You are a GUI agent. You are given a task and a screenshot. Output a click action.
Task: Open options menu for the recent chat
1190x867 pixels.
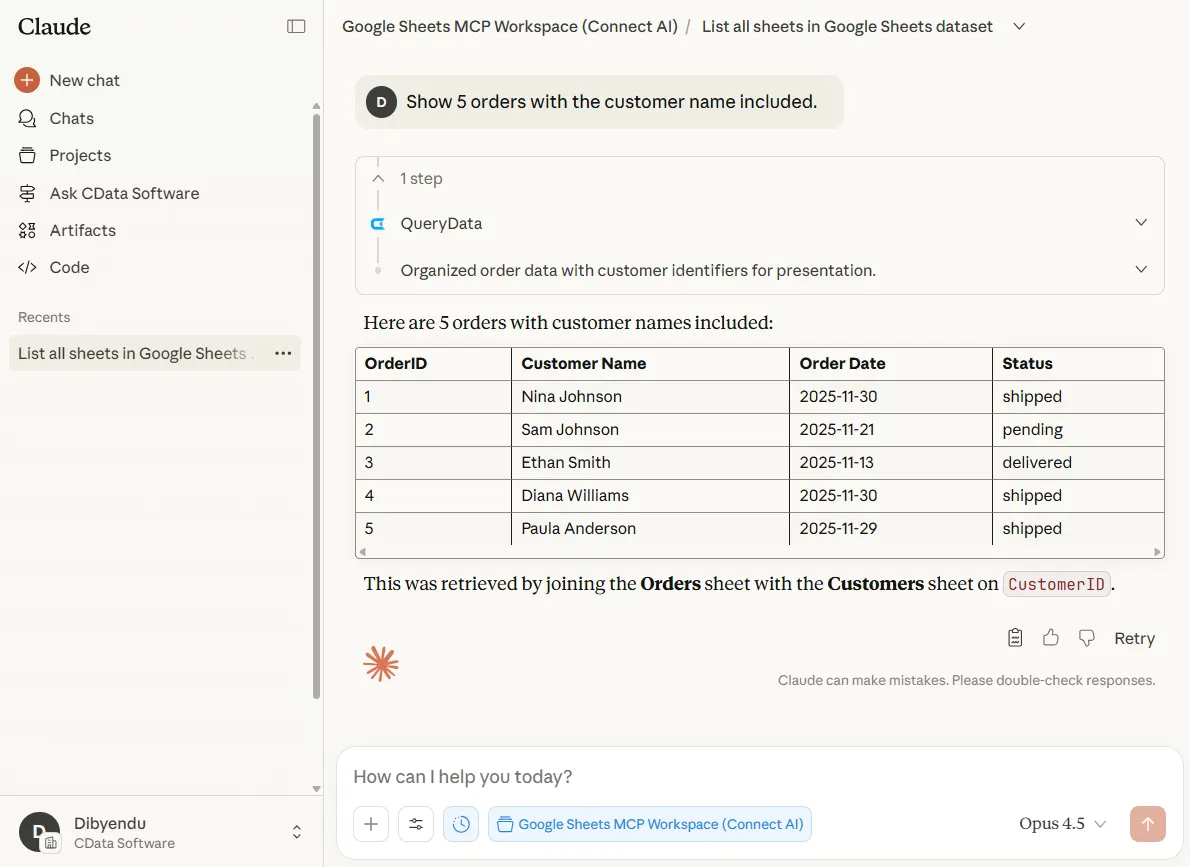pos(283,354)
